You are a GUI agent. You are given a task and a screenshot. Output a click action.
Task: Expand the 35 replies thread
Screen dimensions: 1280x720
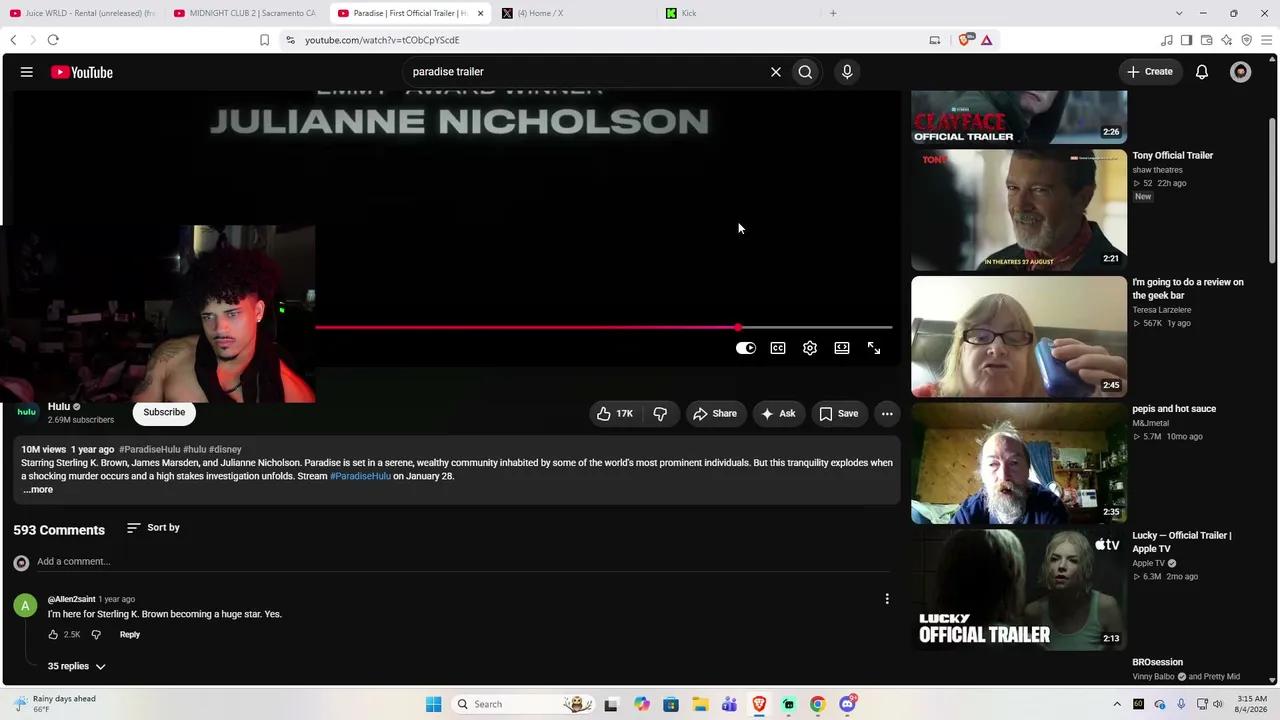[x=77, y=666]
